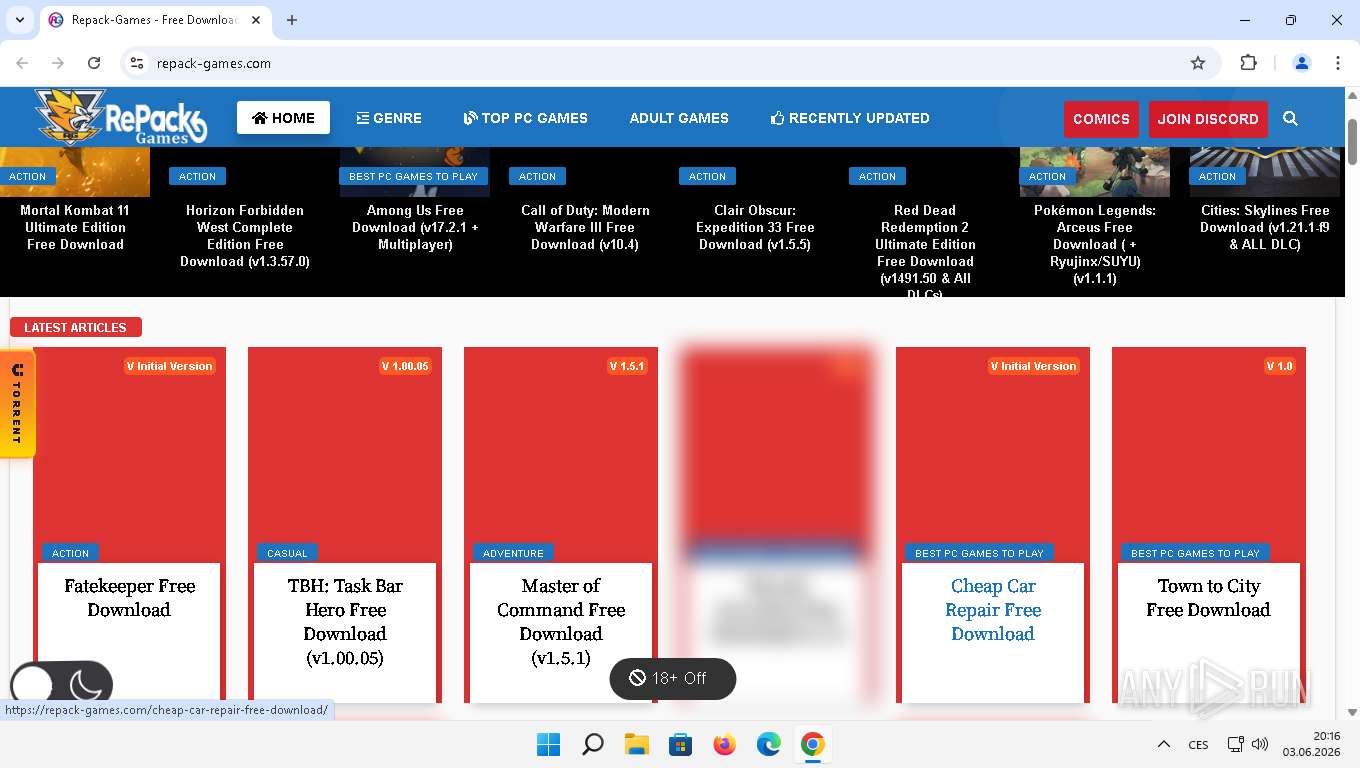
Task: Open the yellow TORRENT side tab
Action: [17, 404]
